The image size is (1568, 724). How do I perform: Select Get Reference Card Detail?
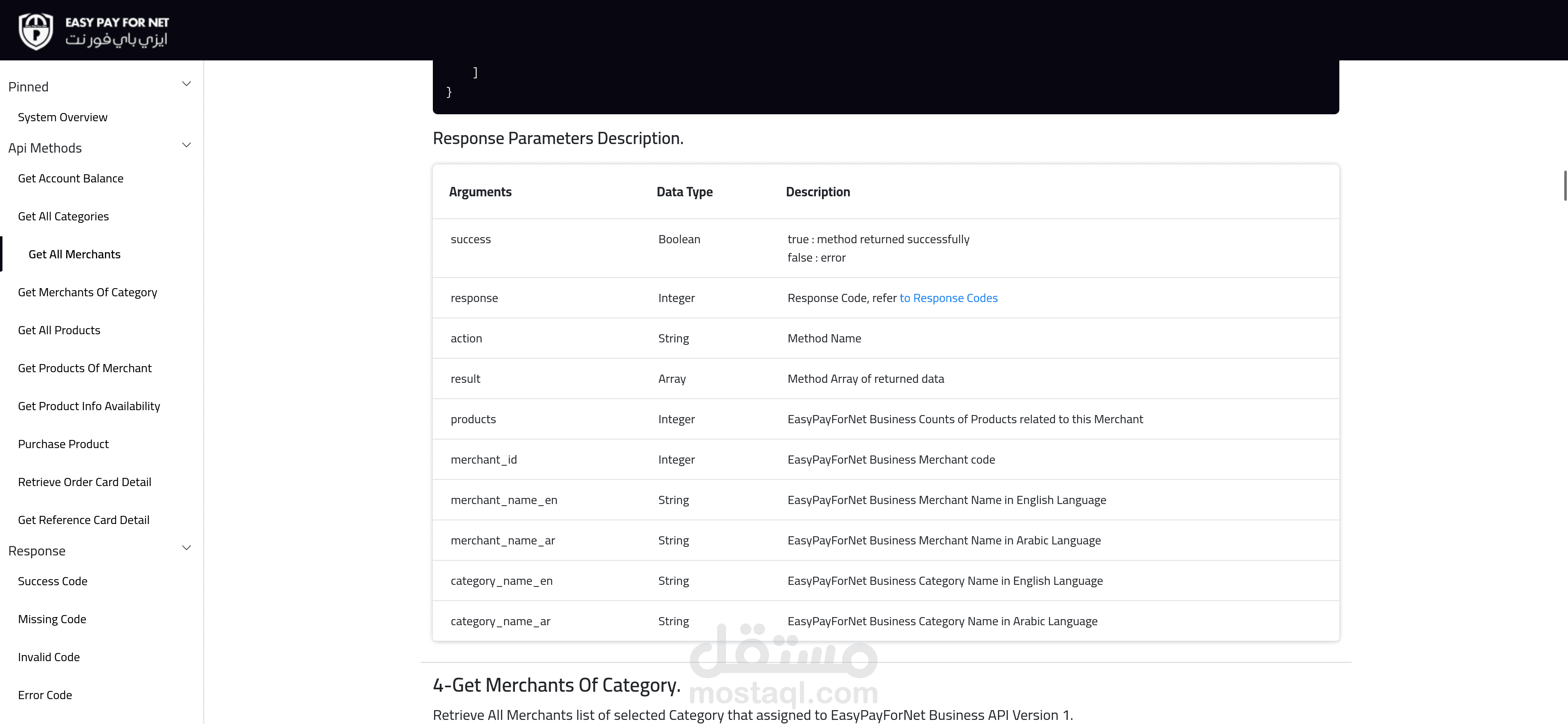(83, 520)
